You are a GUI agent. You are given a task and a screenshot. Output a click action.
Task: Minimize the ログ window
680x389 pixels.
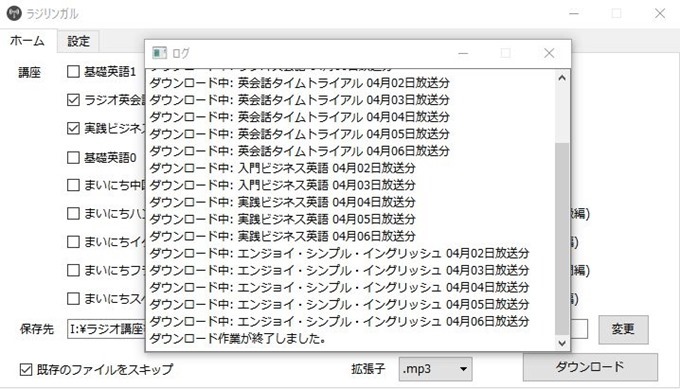pos(463,53)
